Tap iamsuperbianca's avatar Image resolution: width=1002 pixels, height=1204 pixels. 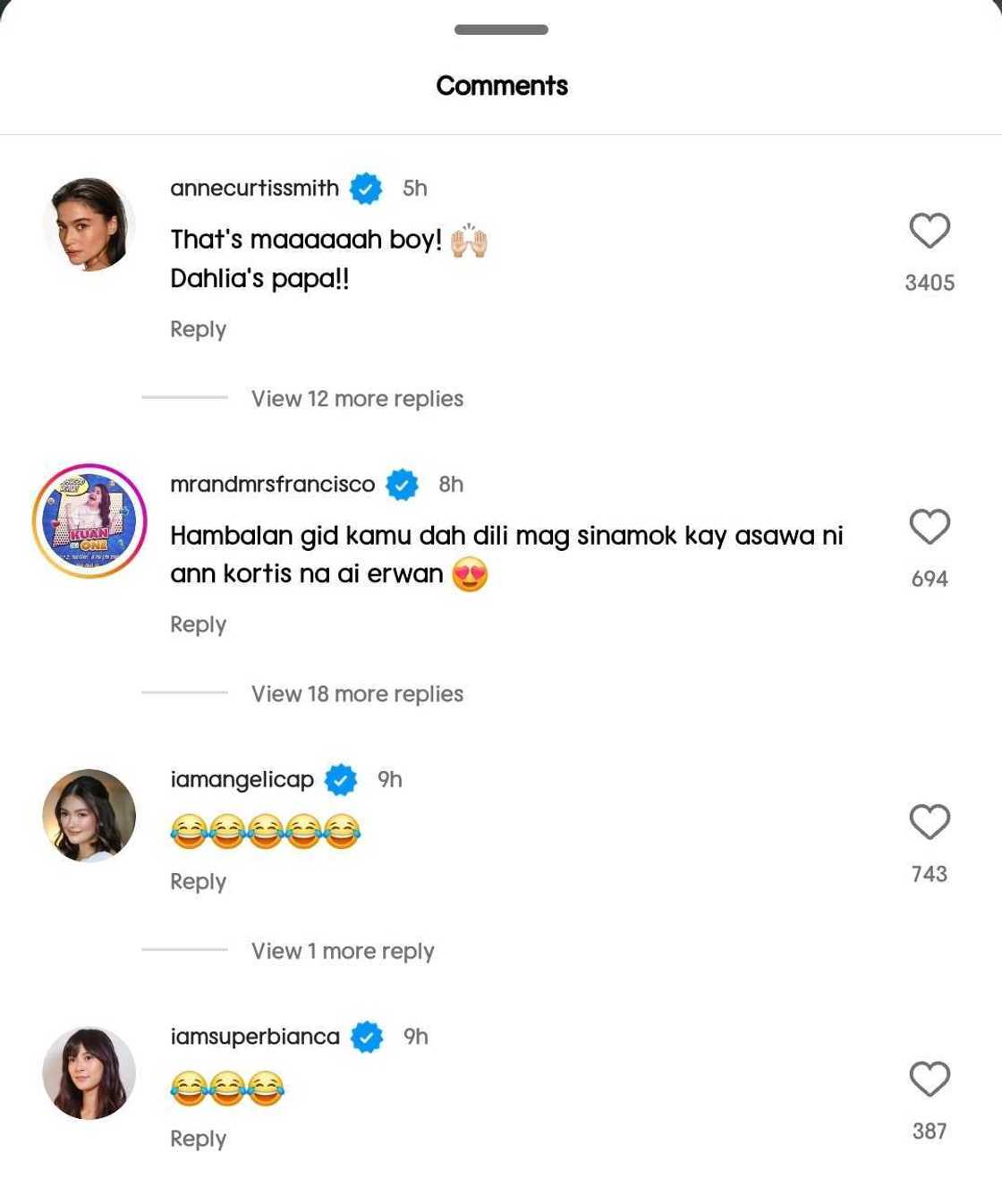coord(89,1073)
